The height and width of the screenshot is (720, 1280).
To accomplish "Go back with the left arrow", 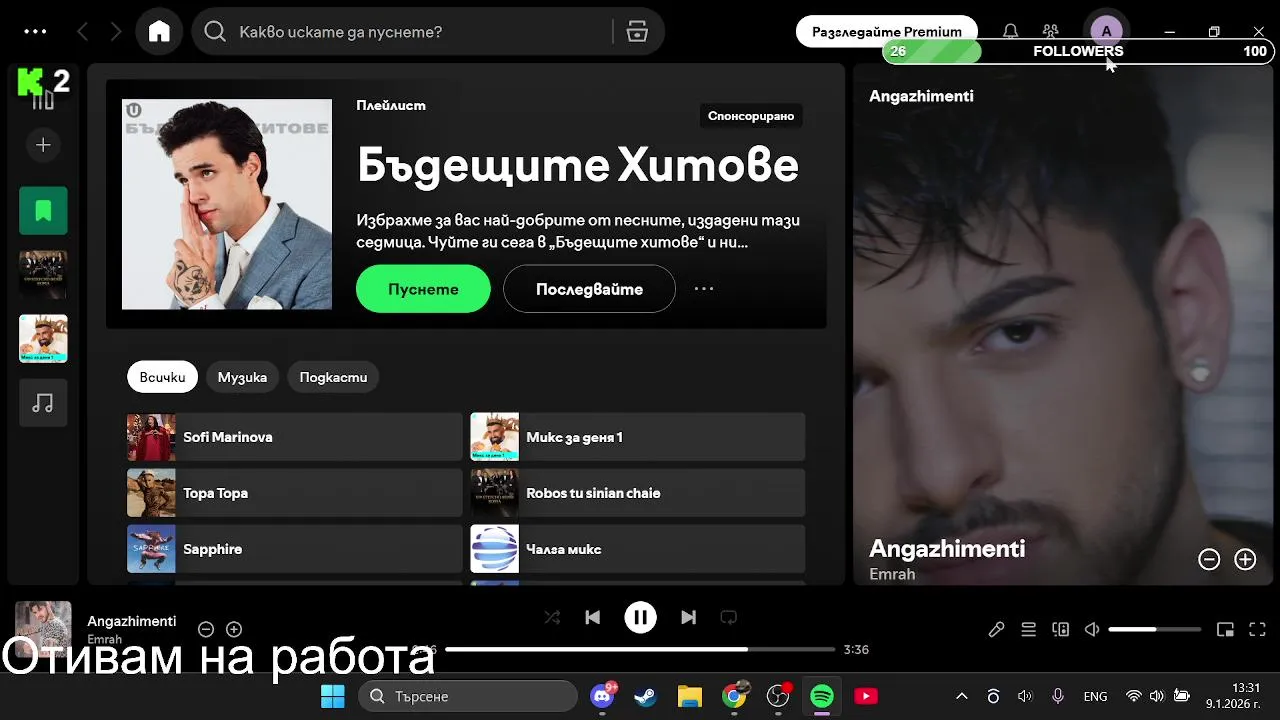I will (x=83, y=32).
